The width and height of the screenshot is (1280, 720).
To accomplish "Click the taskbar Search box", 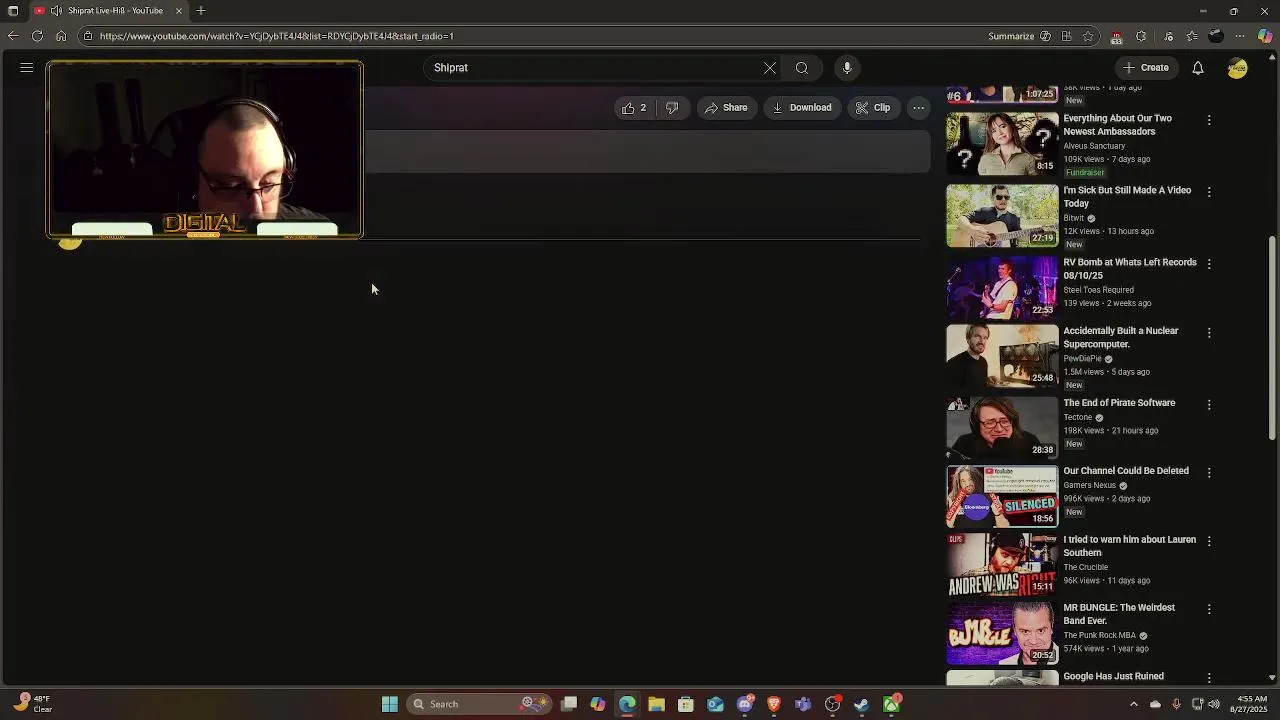I will [x=478, y=704].
